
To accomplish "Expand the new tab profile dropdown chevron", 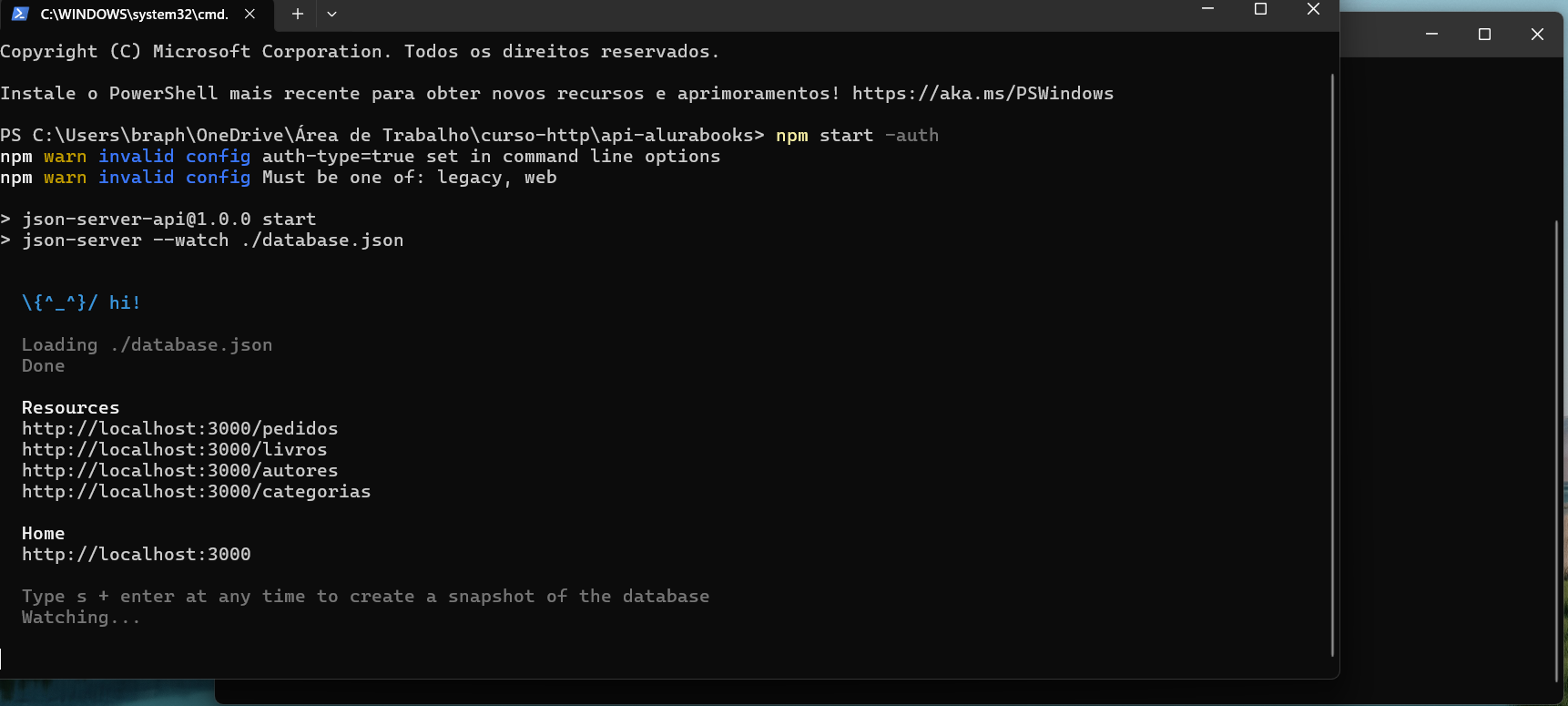I will tap(331, 14).
